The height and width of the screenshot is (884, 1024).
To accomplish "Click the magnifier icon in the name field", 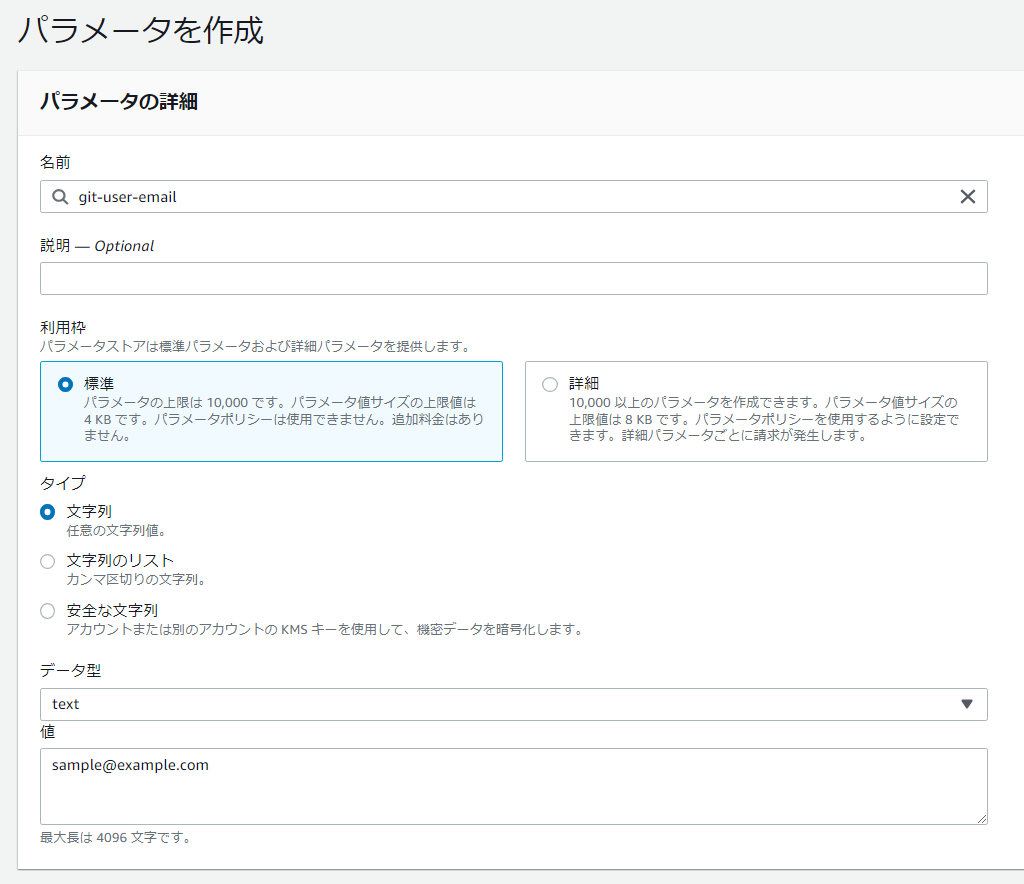I will 60,196.
